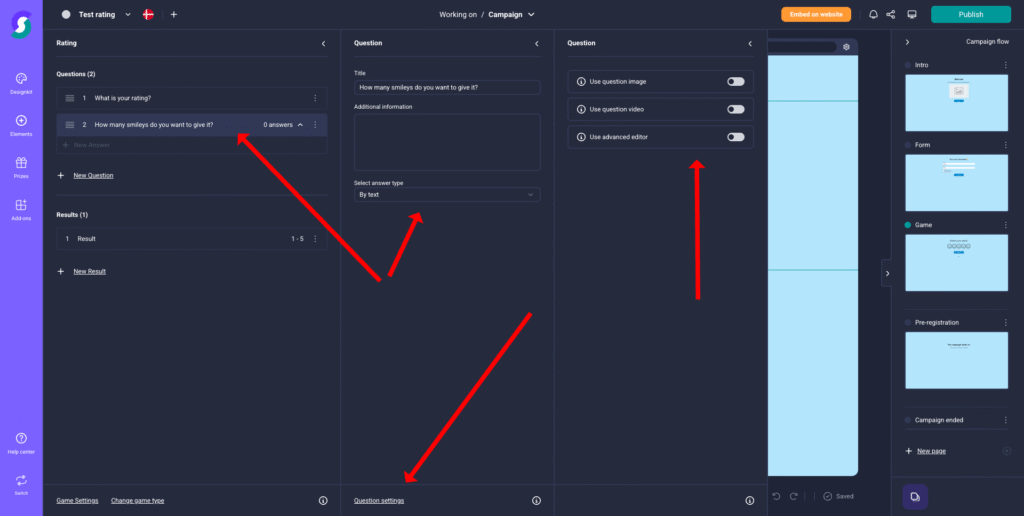Open the Test rating campaign dropdown
Screen dimensions: 1024x516
(127, 14)
